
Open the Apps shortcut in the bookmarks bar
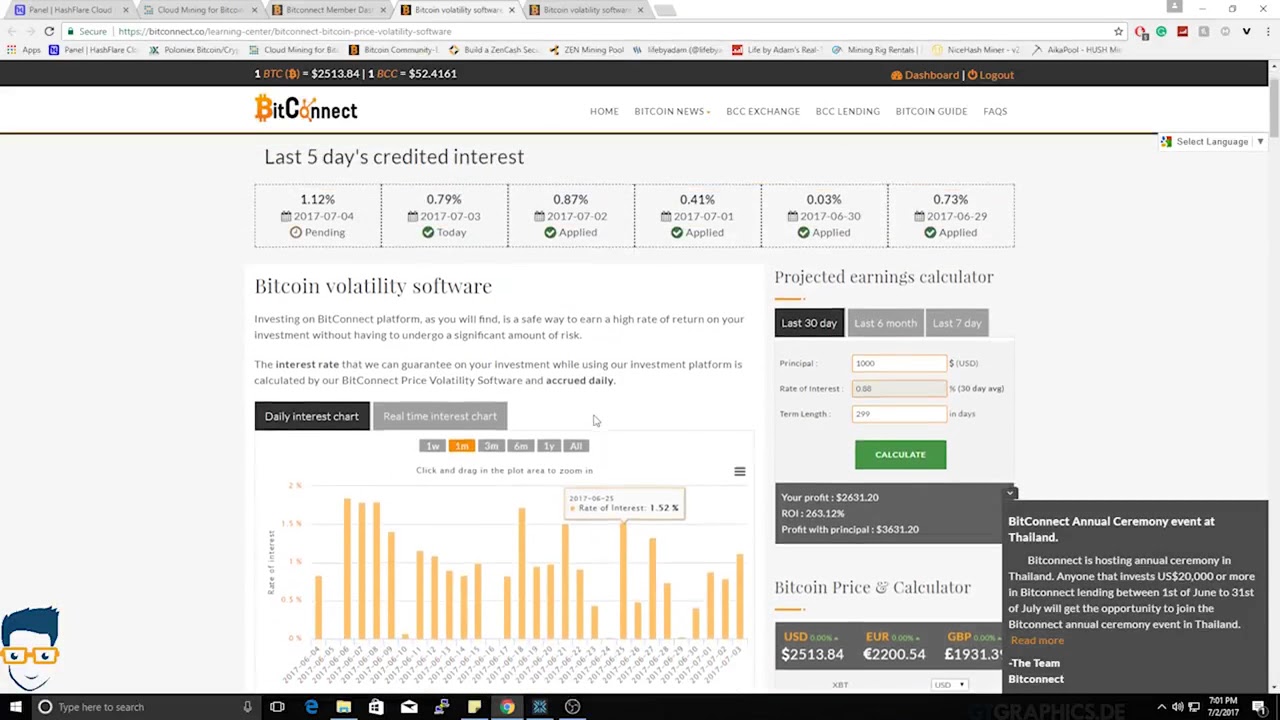pyautogui.click(x=24, y=50)
